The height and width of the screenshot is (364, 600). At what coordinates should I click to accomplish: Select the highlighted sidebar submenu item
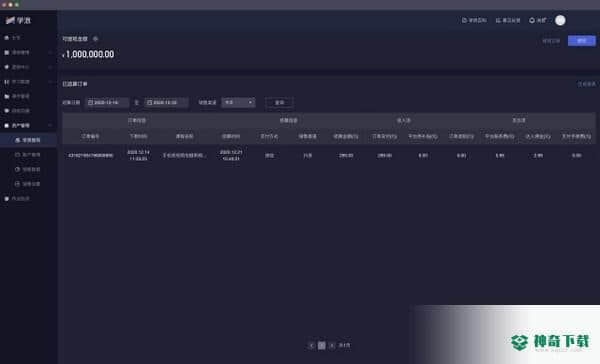tap(28, 140)
